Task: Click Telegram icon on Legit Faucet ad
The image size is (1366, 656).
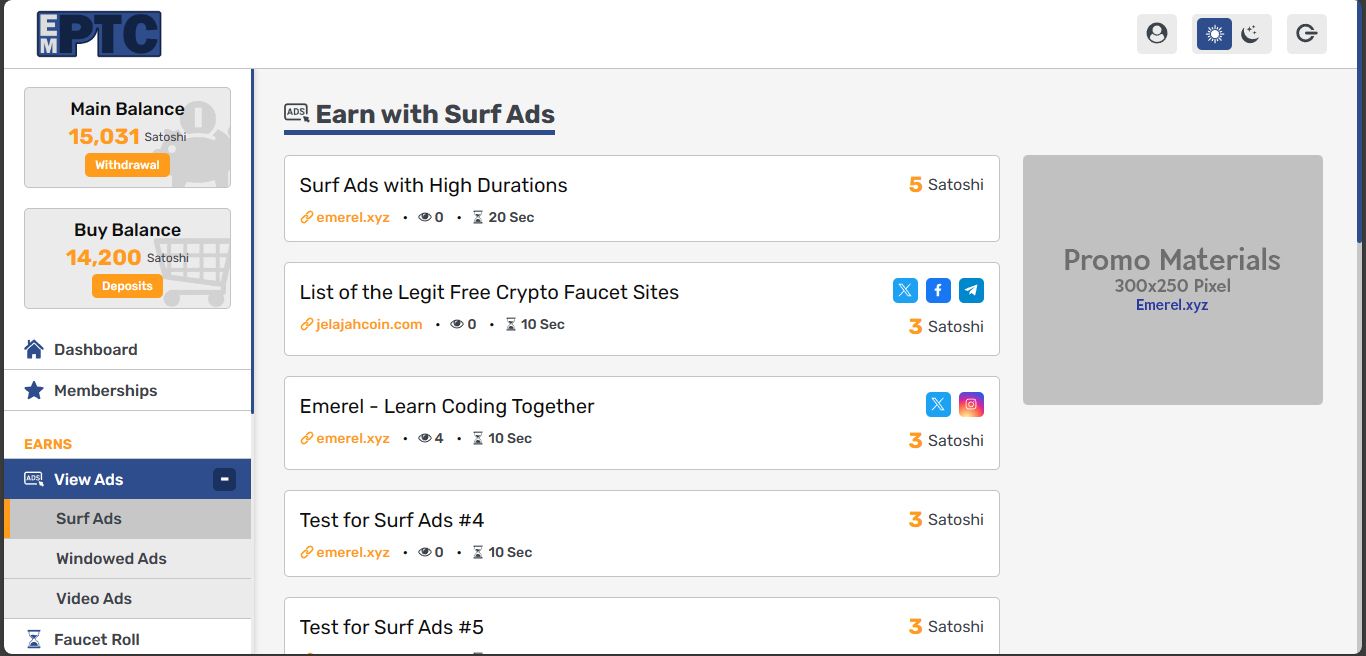Action: pyautogui.click(x=971, y=291)
